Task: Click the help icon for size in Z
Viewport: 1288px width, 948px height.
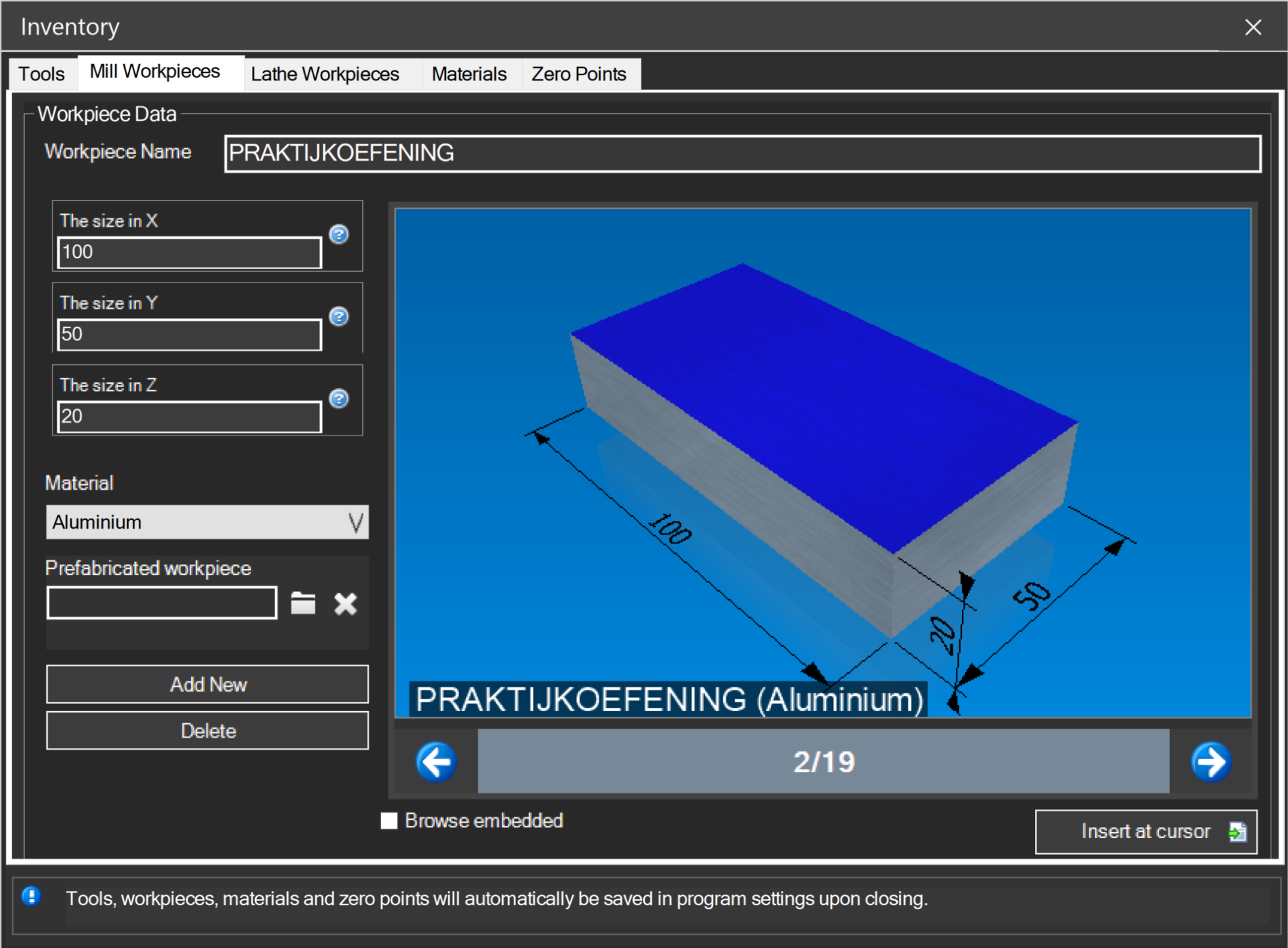Action: coord(339,399)
